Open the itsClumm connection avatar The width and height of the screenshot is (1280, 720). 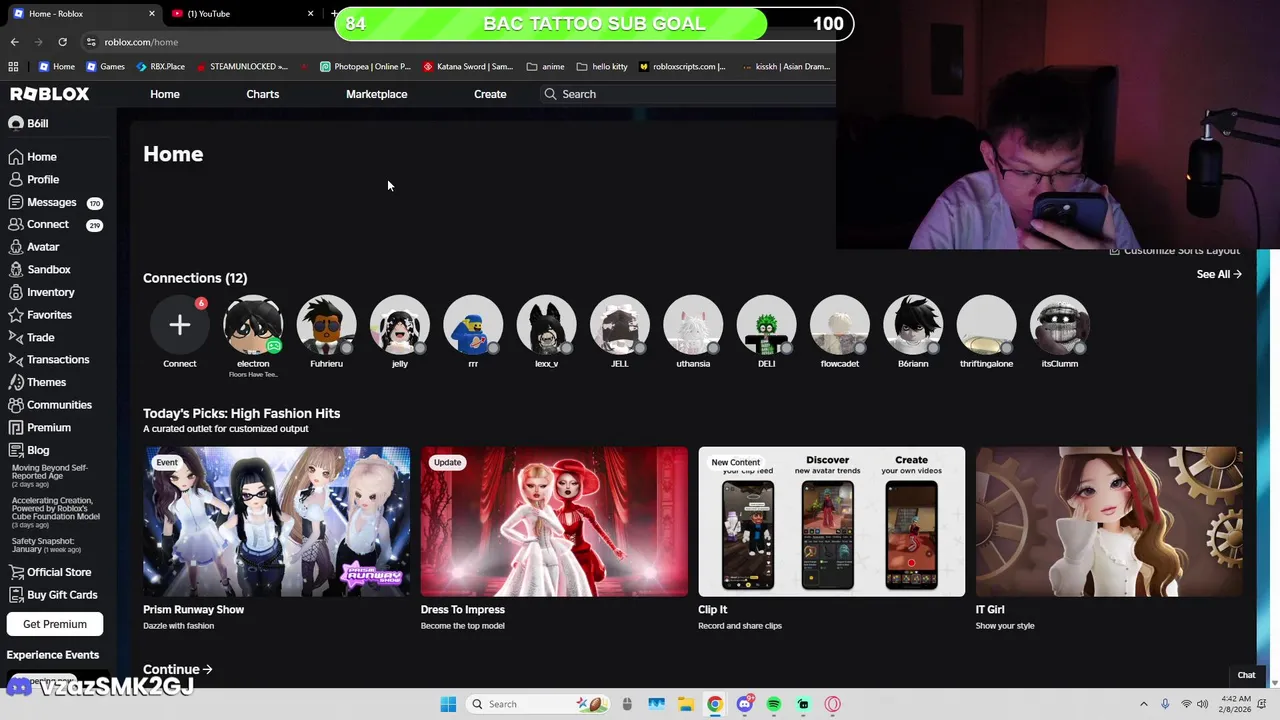pyautogui.click(x=1060, y=325)
